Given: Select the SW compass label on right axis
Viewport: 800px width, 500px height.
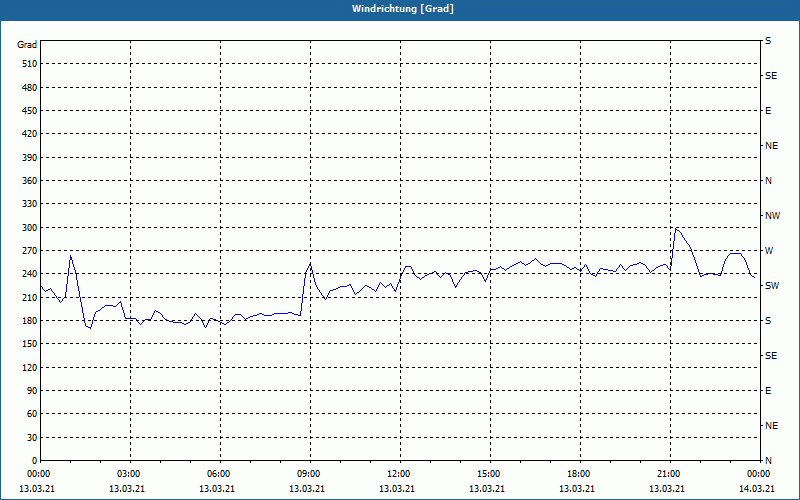Looking at the screenshot, I should [x=772, y=286].
